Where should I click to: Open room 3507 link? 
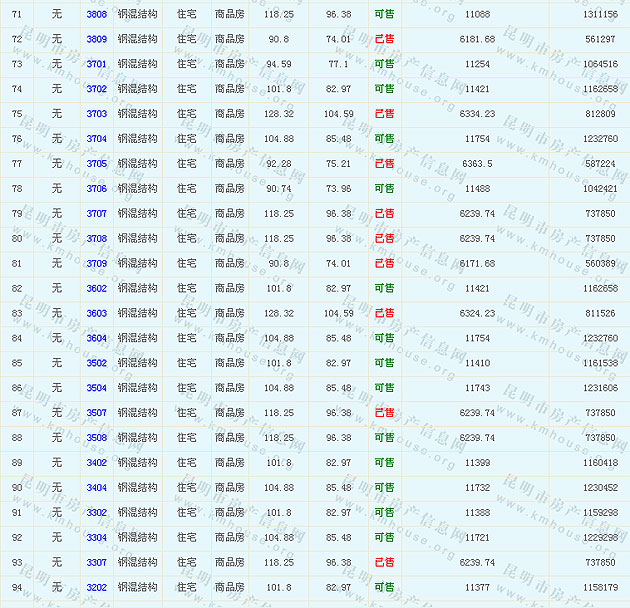pos(96,413)
